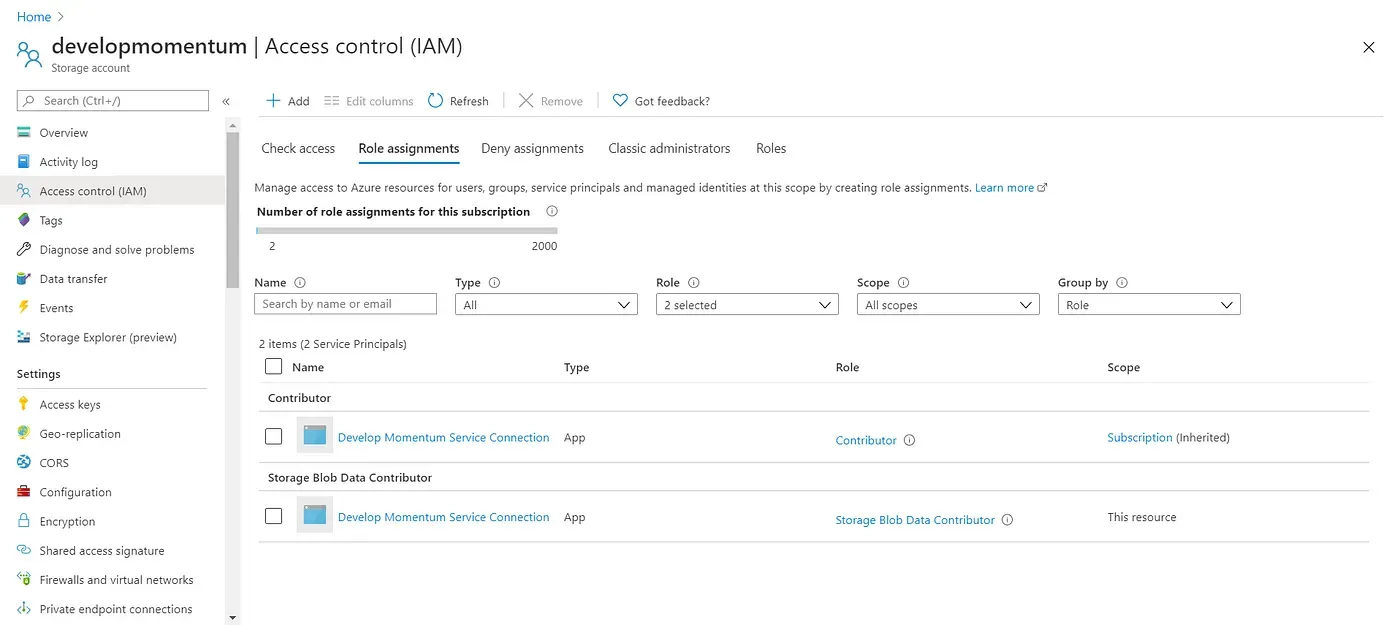This screenshot has width=1400, height=625.
Task: Click the Access control (IAM) sidebar icon
Action: pos(24,191)
